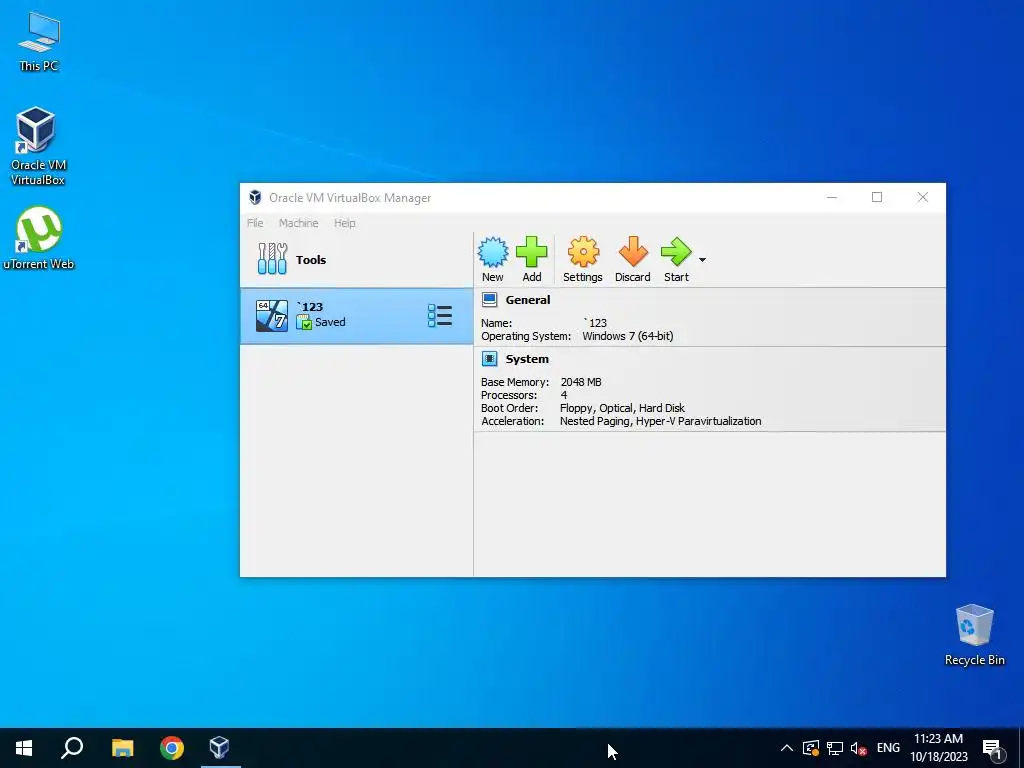Click the VirtualBox title bar logo icon
This screenshot has width=1024, height=768.
pos(255,198)
